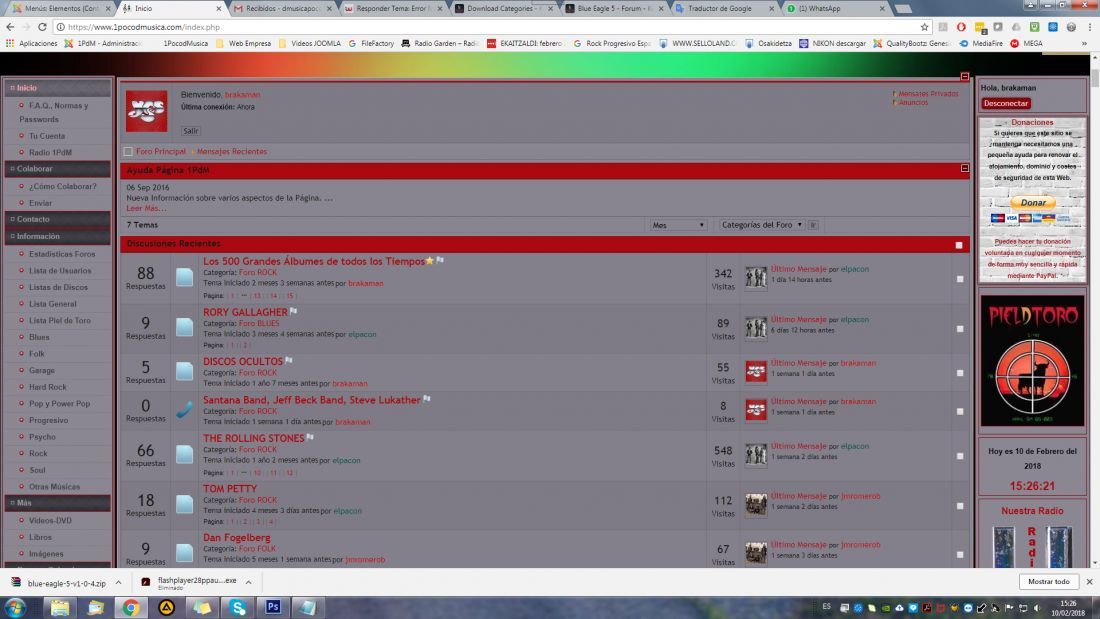
Task: Open the Mes time filter dropdown
Action: [x=678, y=225]
